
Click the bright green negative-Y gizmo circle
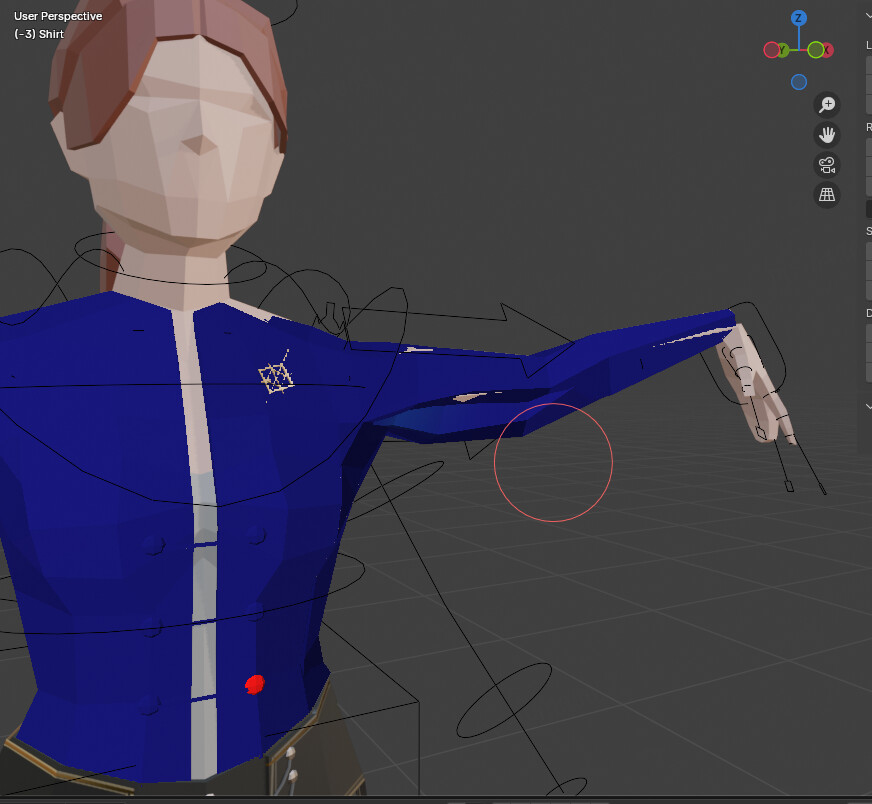816,50
